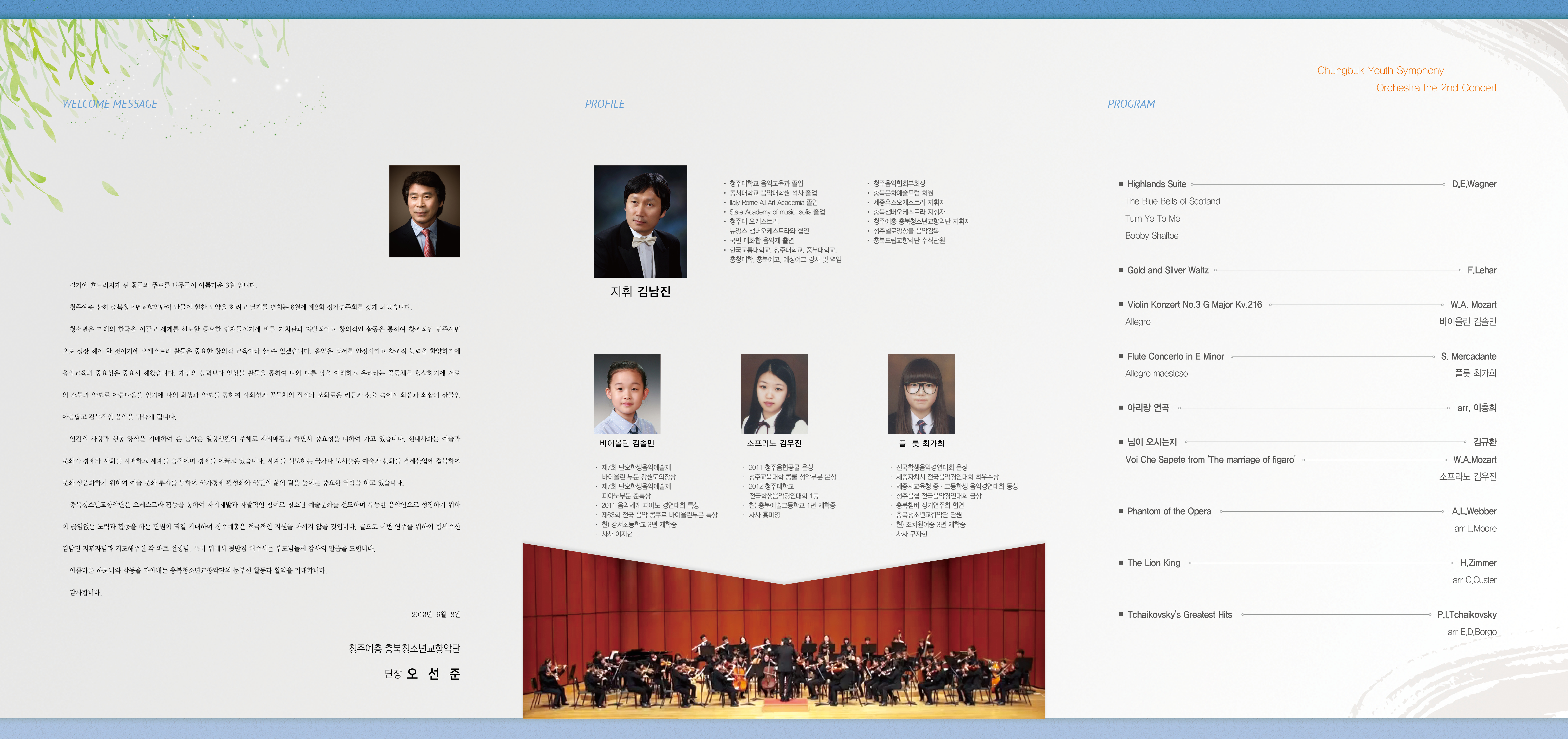
Task: Click the '소프라노 김우진' caption
Action: point(774,443)
